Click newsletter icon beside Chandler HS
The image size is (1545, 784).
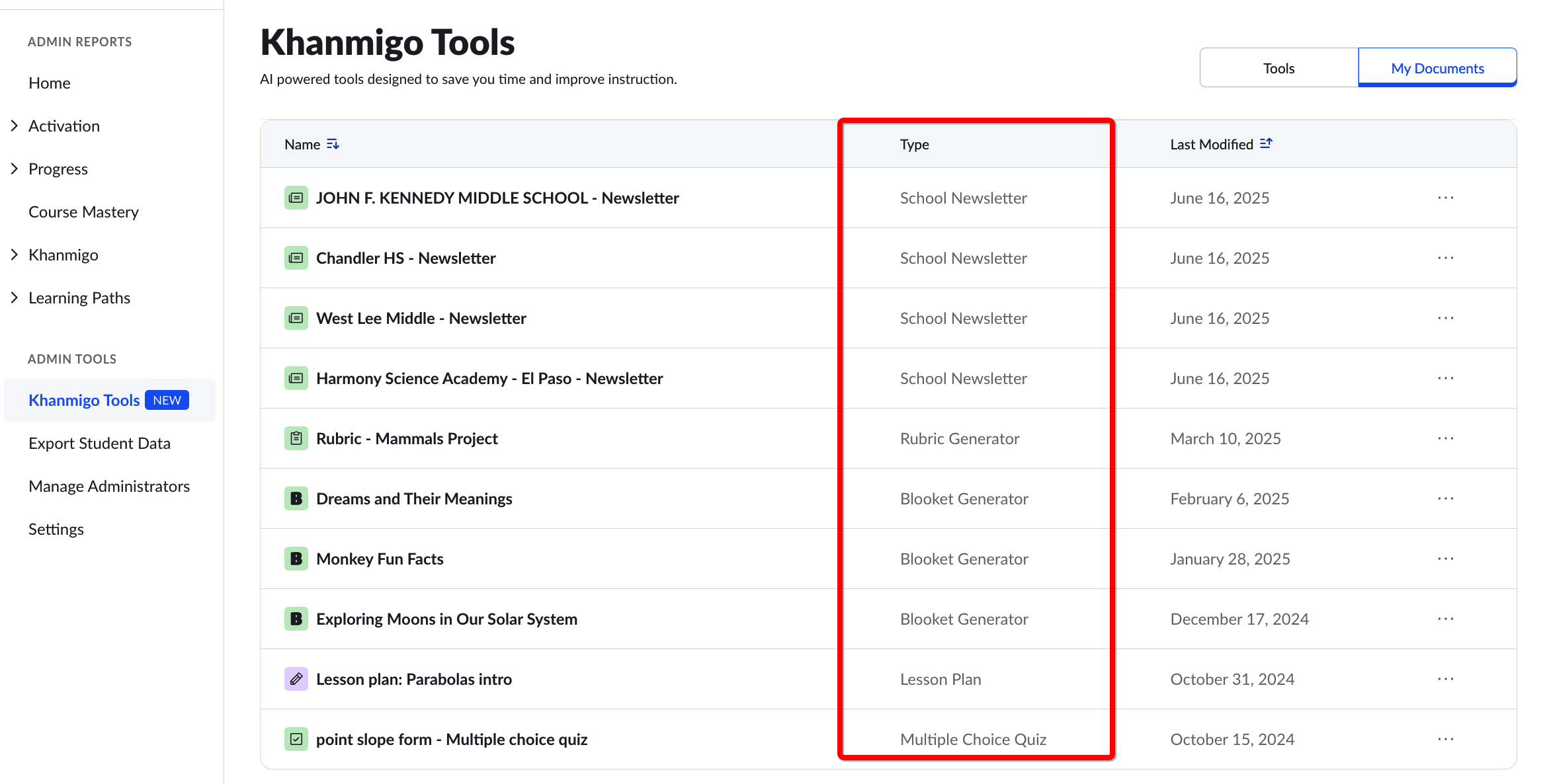pos(296,258)
